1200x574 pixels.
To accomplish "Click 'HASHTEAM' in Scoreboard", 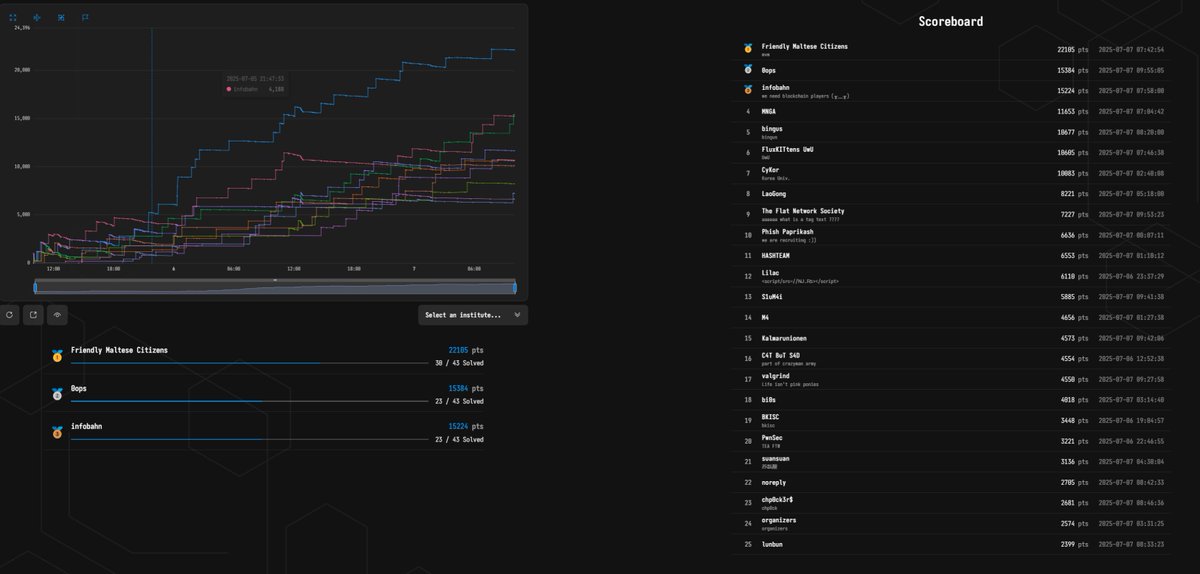I will click(x=776, y=256).
